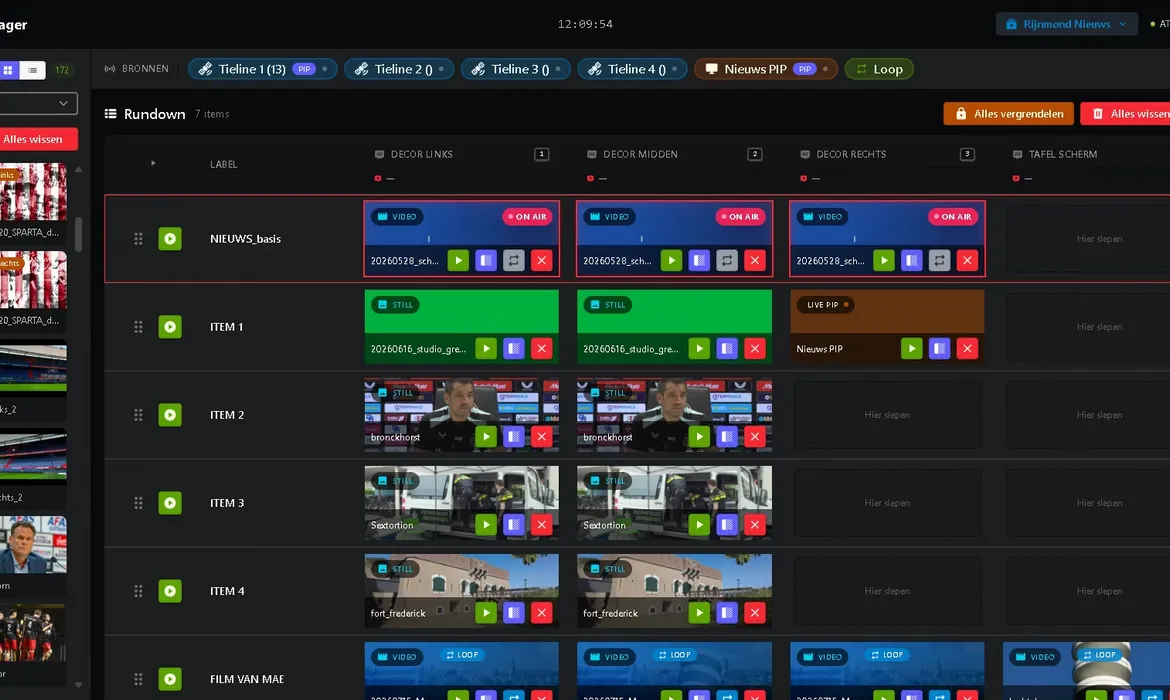Play Sextortion still in Decor Midden
Viewport: 1170px width, 700px height.
pyautogui.click(x=699, y=525)
